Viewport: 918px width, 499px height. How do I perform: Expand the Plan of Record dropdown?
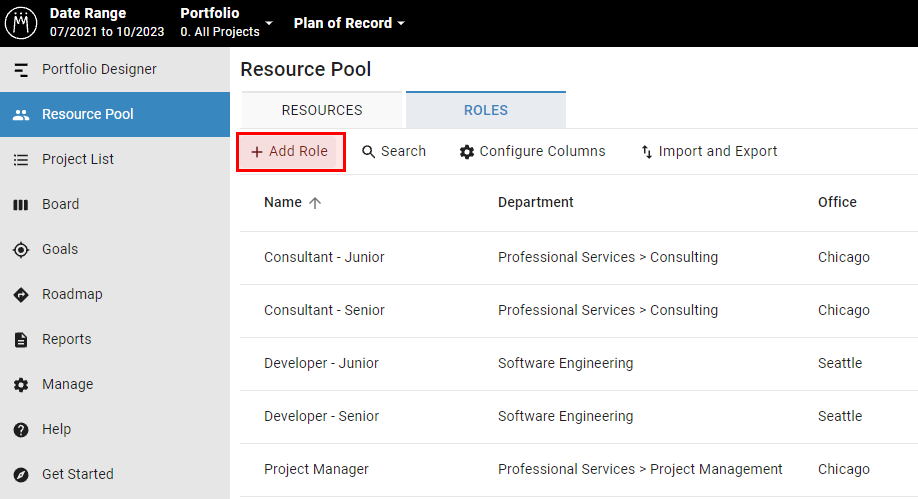(x=349, y=23)
